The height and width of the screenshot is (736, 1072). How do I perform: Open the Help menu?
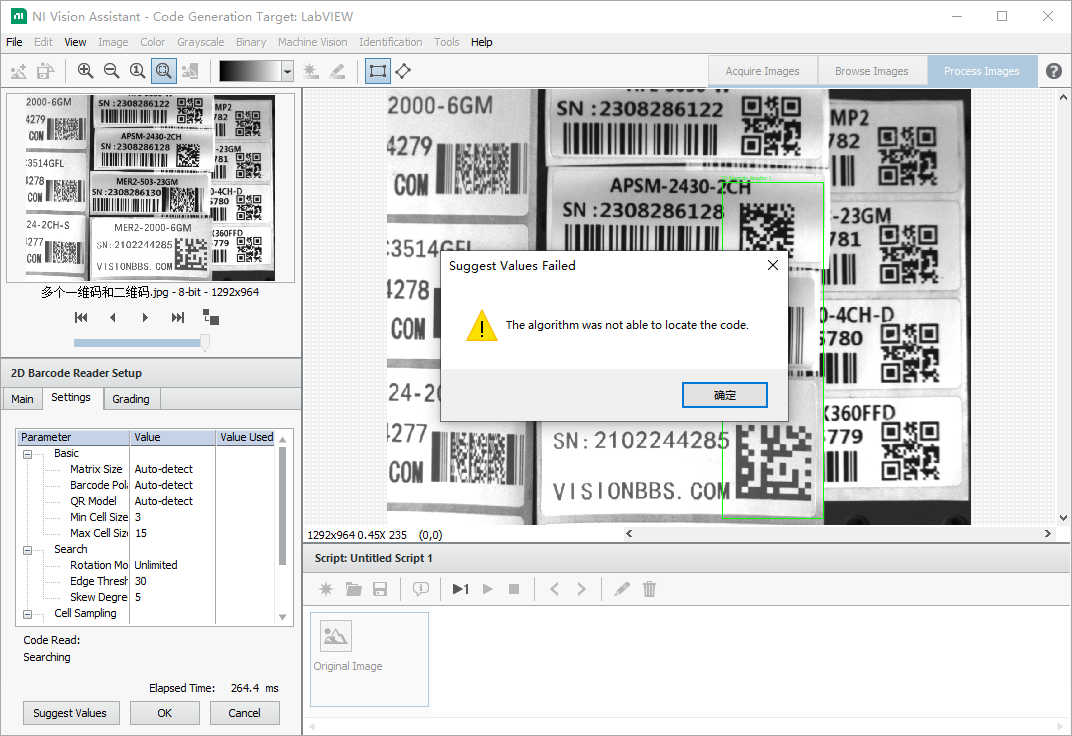[481, 42]
